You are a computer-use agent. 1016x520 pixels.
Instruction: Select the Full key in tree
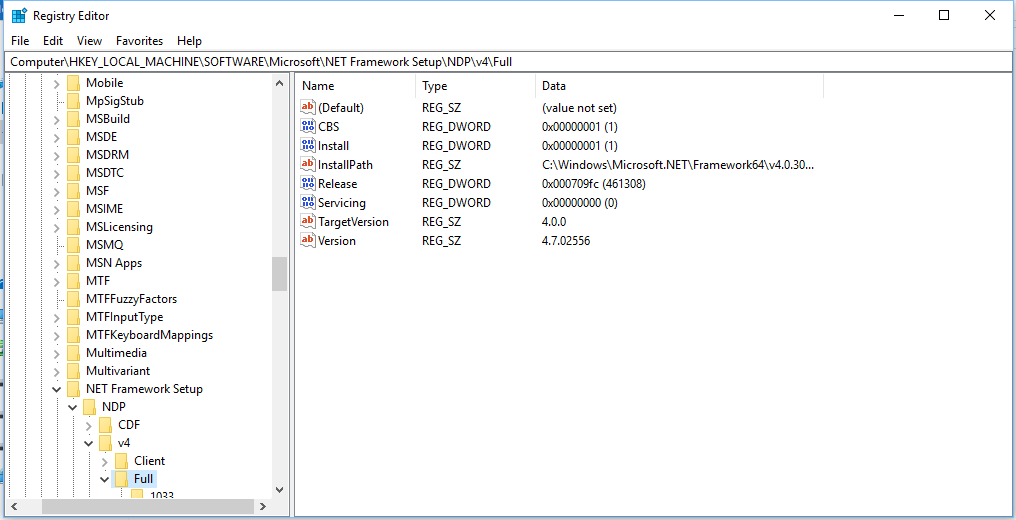pos(144,479)
